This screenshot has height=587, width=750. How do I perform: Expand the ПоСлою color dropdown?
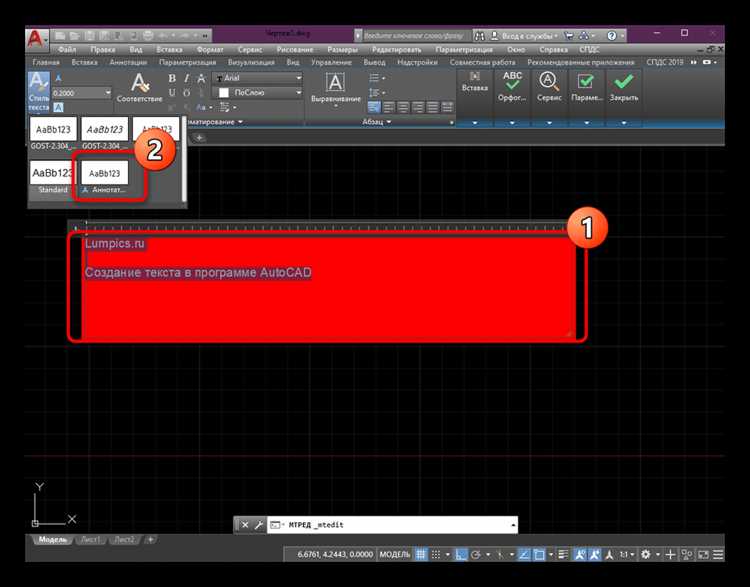click(258, 93)
